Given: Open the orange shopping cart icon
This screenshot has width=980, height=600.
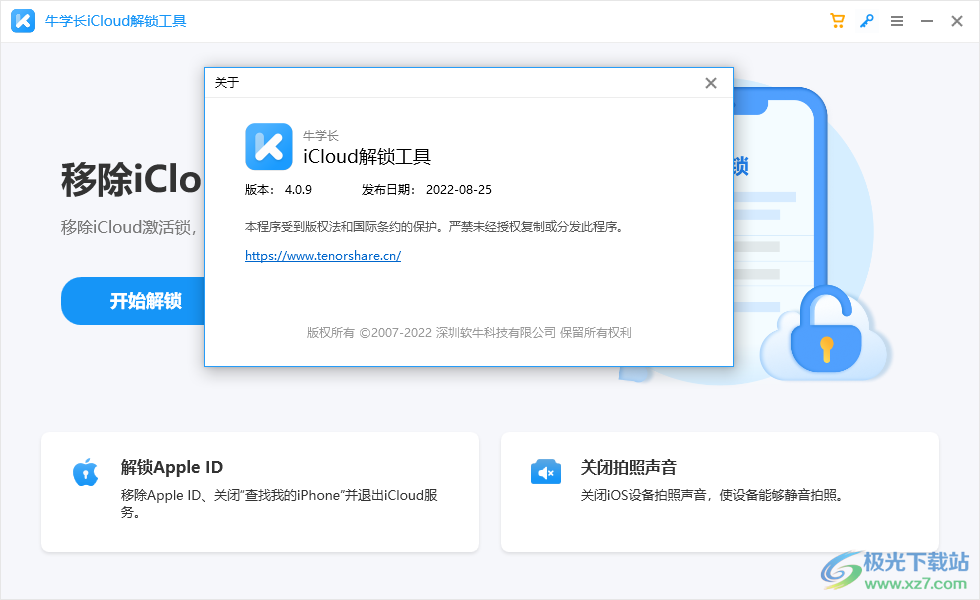Looking at the screenshot, I should pyautogui.click(x=837, y=20).
